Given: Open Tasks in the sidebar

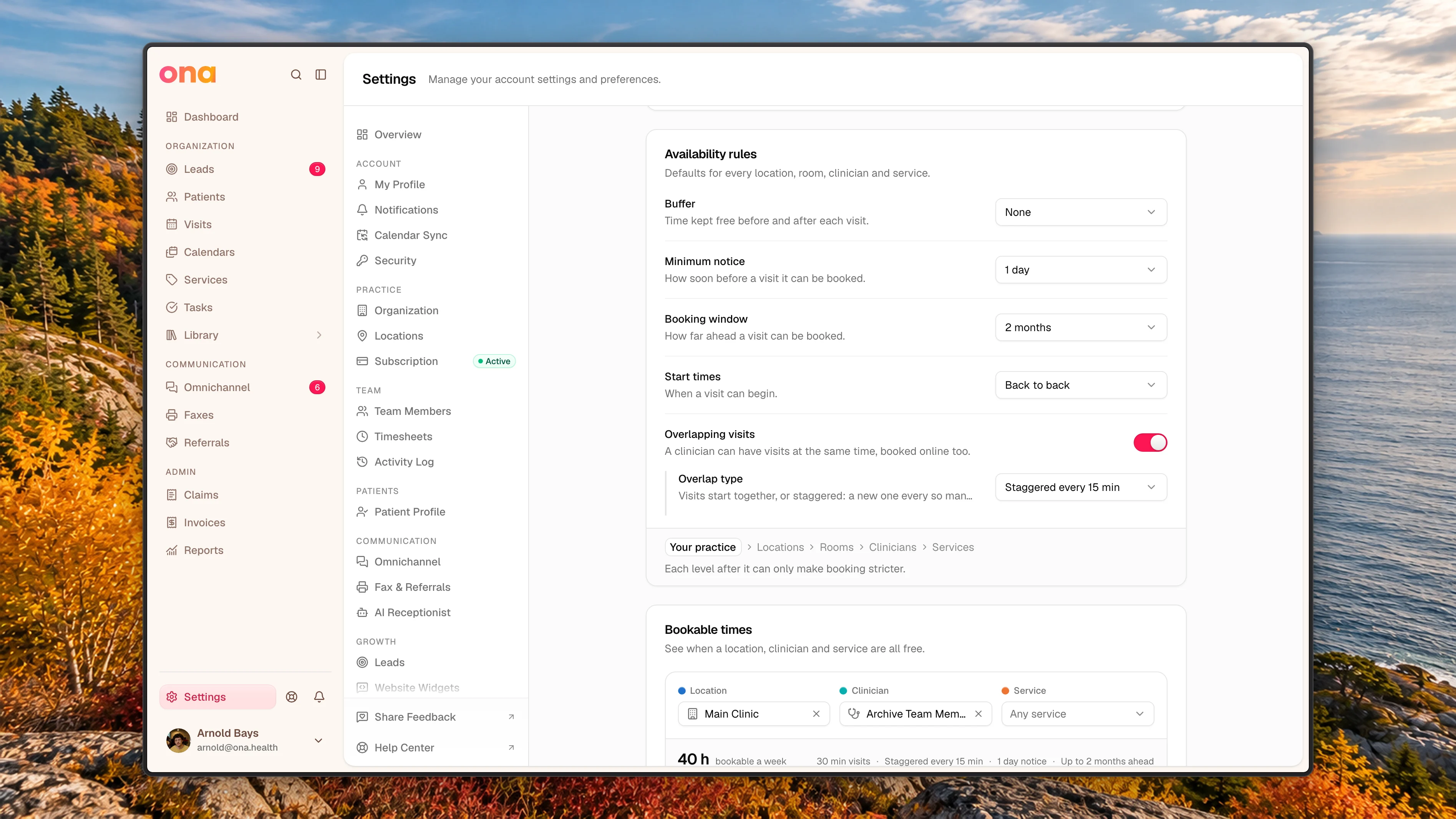Looking at the screenshot, I should point(245,307).
